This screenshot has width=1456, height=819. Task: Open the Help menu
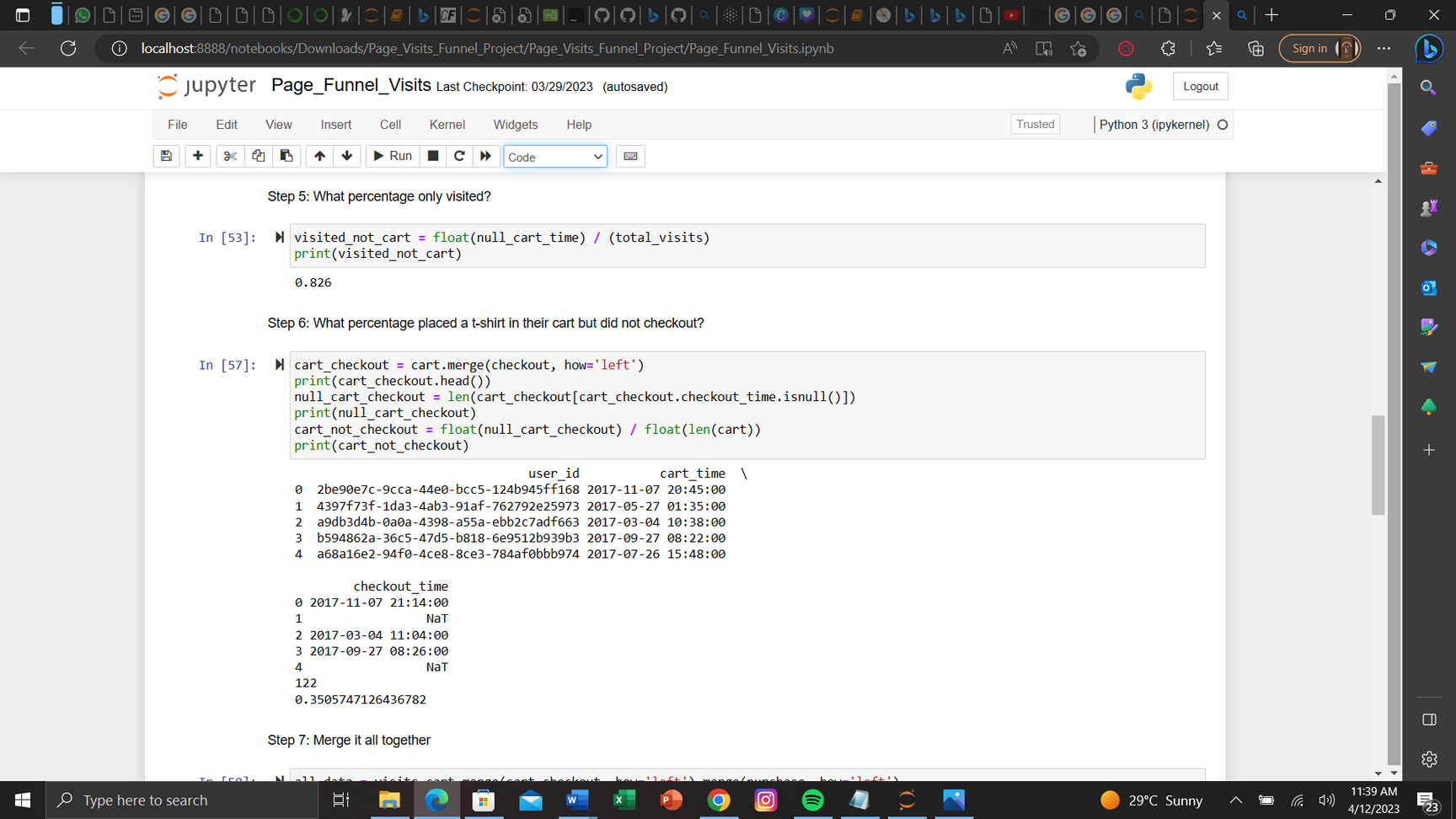(x=579, y=125)
